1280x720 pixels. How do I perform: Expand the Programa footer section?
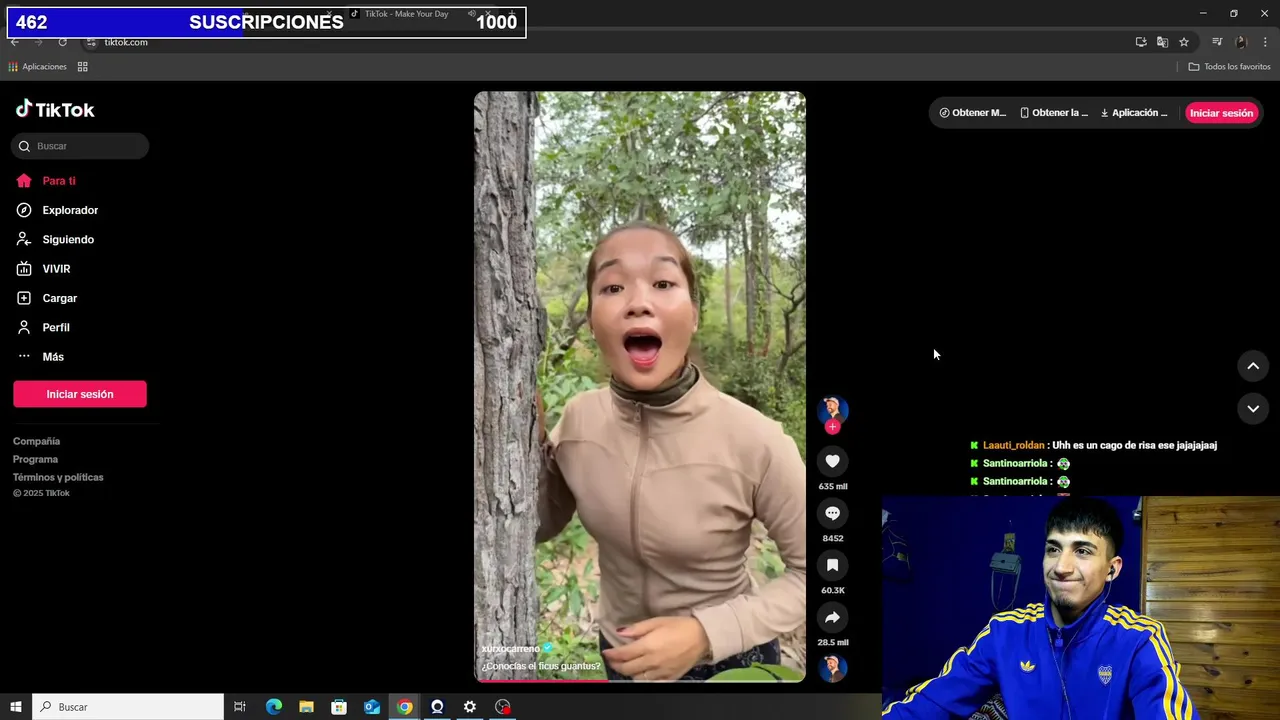(x=35, y=459)
